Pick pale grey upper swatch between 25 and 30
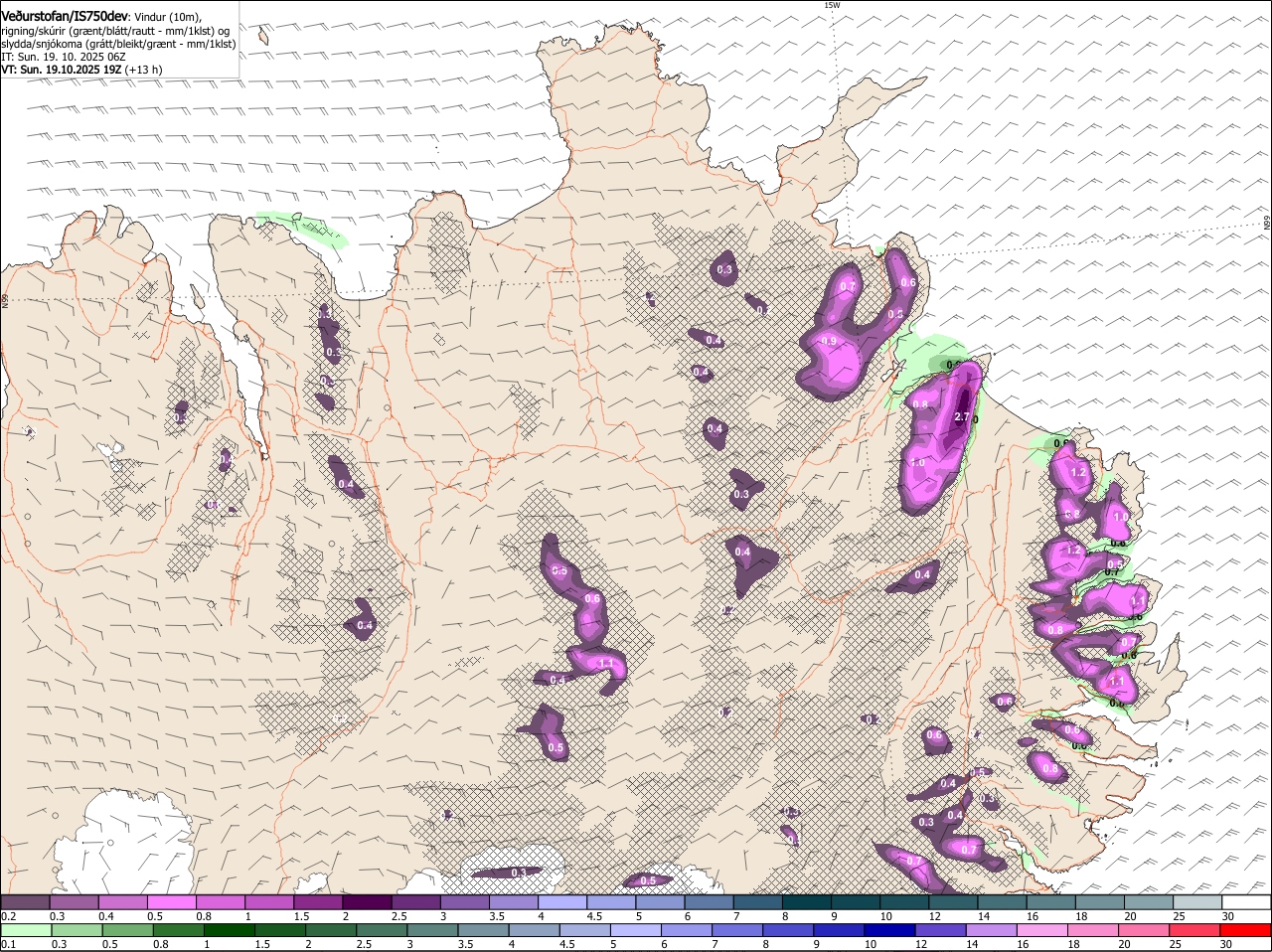The image size is (1272, 952). click(1197, 902)
